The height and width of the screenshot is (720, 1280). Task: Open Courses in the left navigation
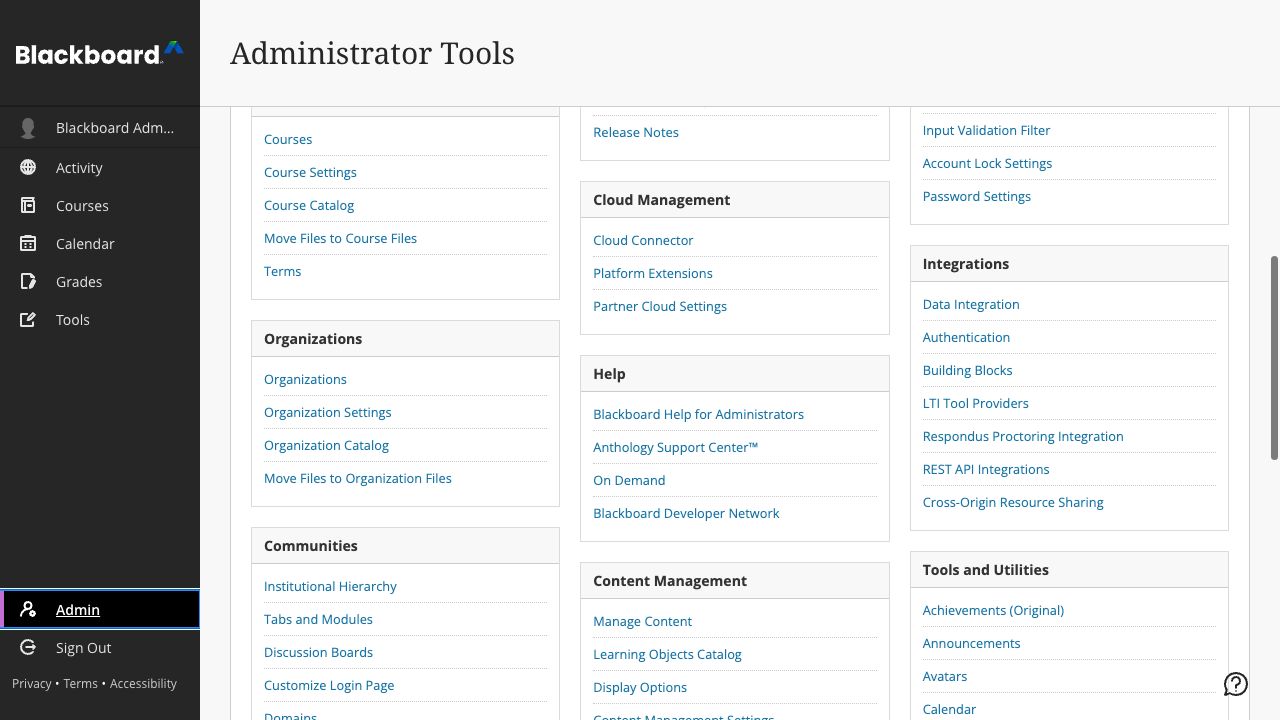coord(100,205)
